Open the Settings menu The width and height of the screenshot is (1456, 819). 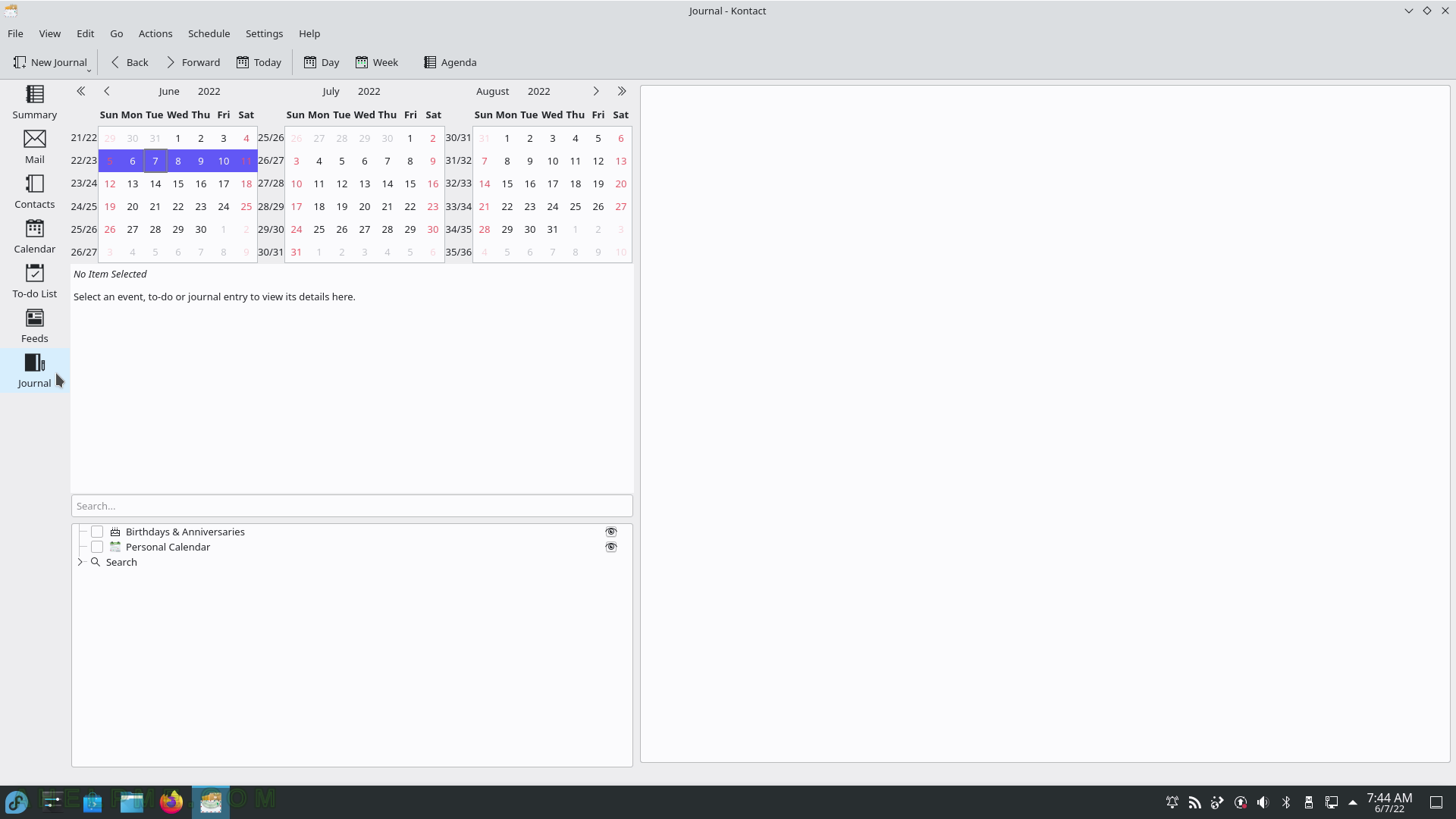pos(265,33)
